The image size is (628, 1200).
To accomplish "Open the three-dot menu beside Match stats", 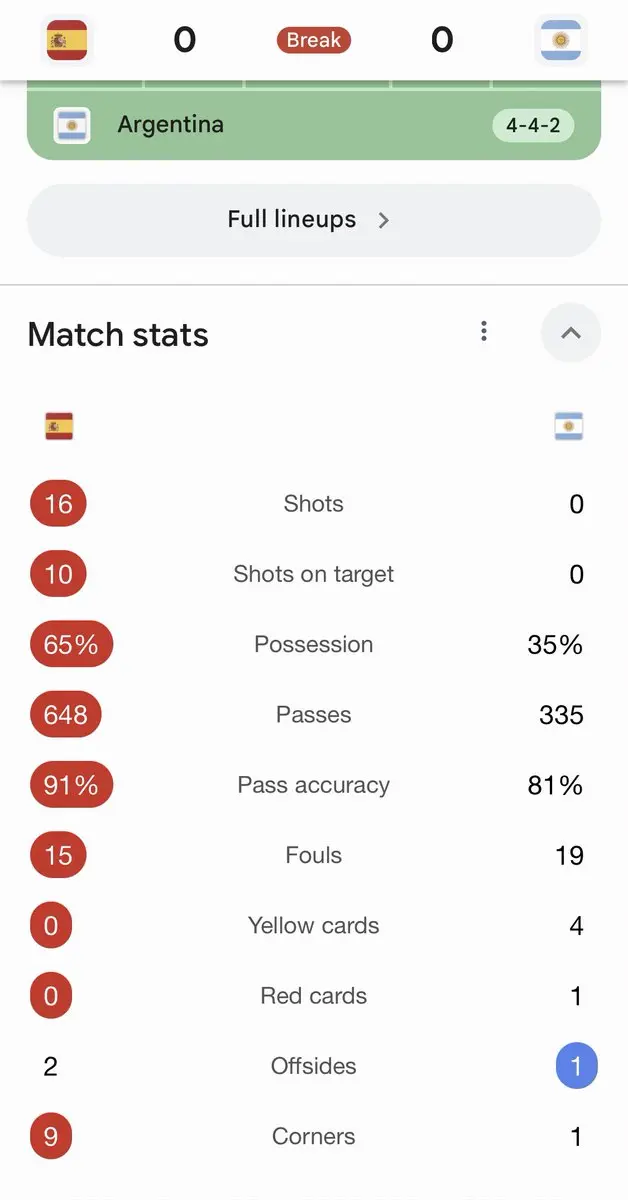I will [x=484, y=331].
